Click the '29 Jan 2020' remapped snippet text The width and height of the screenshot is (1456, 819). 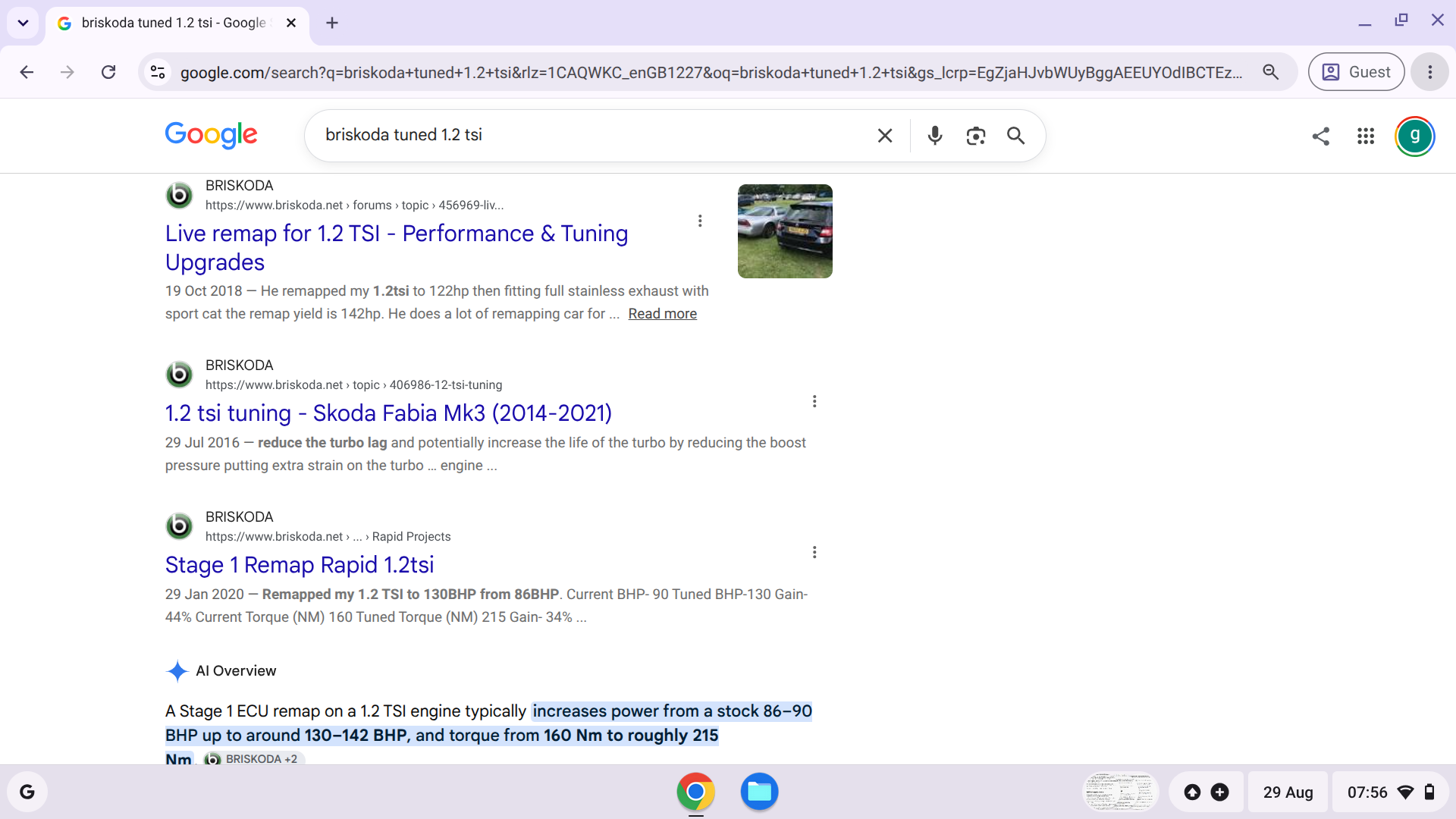point(486,606)
